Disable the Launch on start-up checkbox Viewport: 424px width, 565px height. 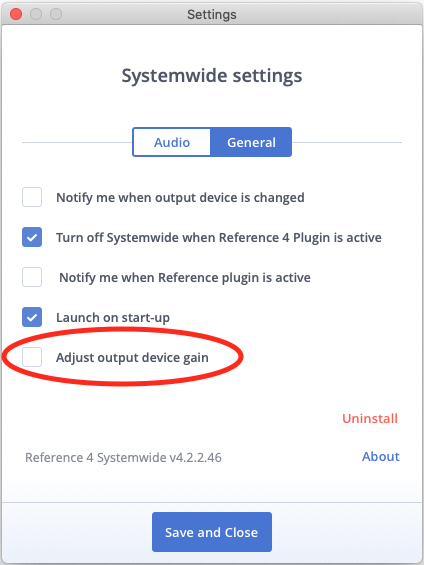point(32,317)
